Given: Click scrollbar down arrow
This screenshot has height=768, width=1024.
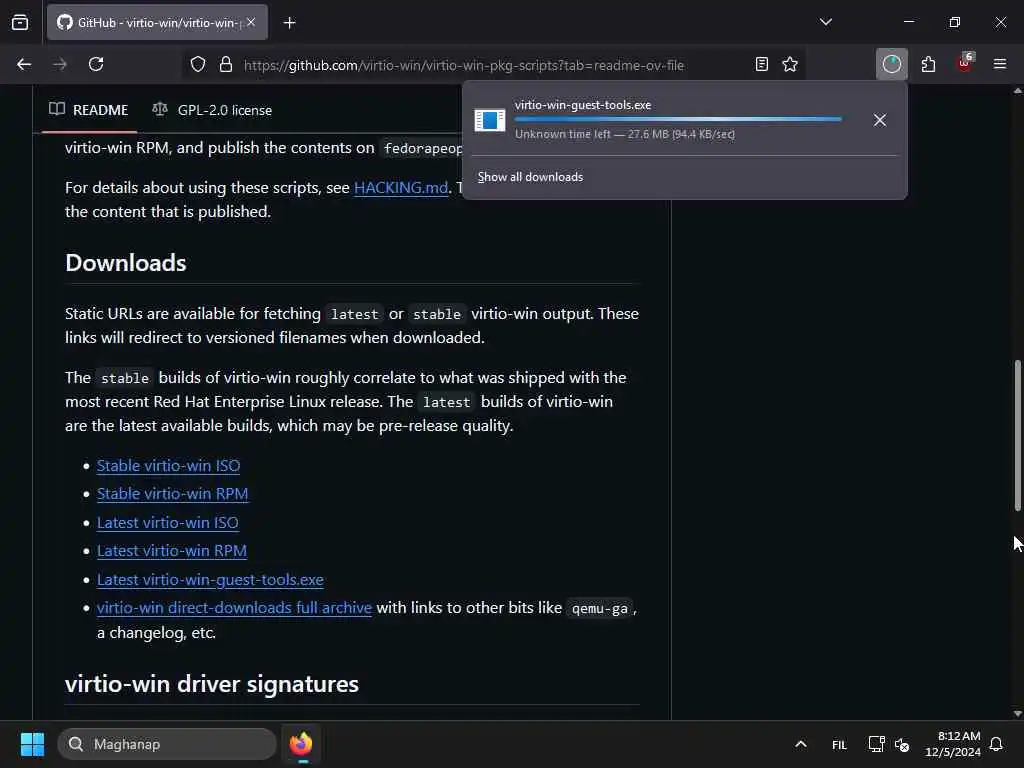Looking at the screenshot, I should (1017, 714).
